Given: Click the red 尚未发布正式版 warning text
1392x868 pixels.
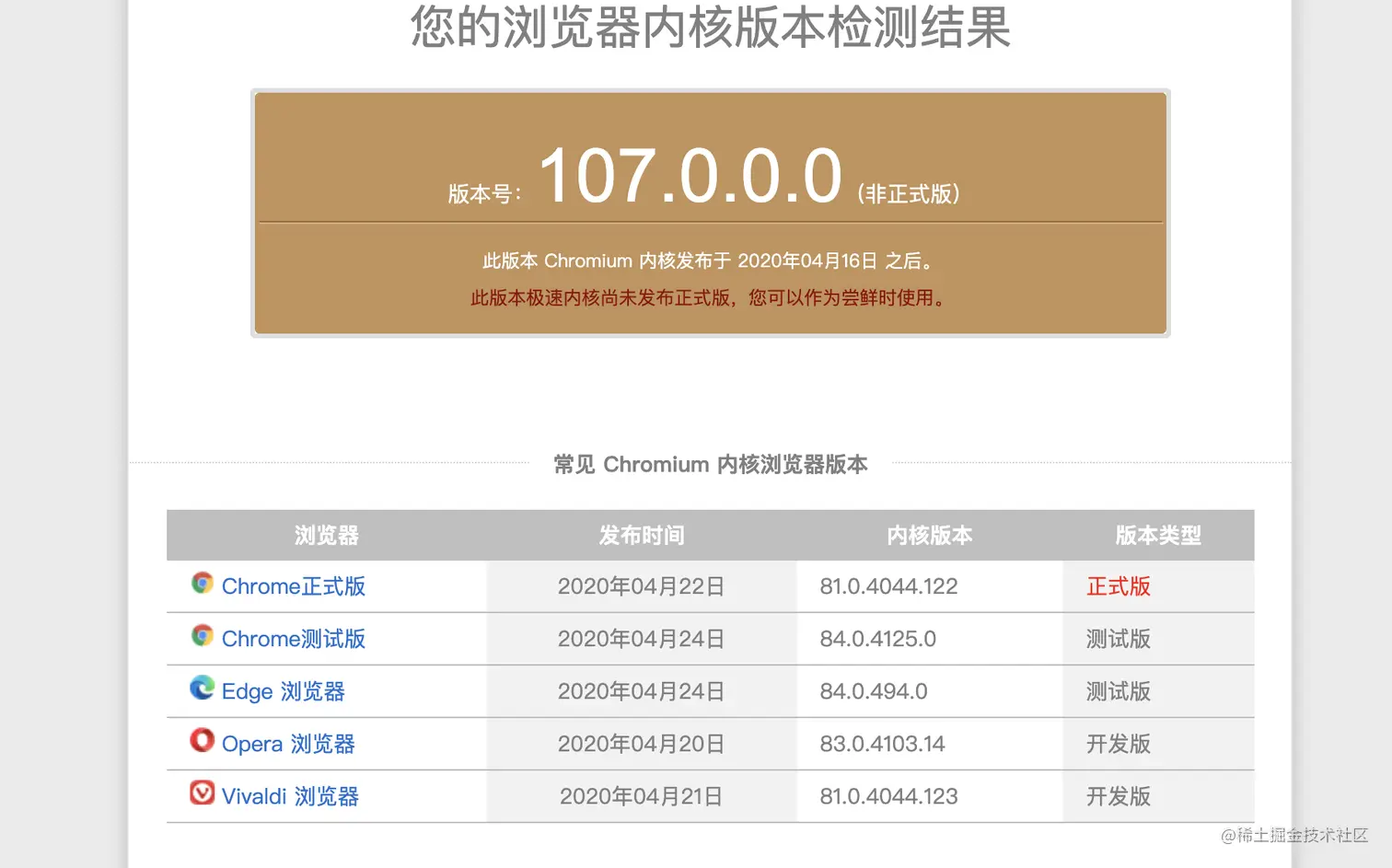Looking at the screenshot, I should click(708, 297).
